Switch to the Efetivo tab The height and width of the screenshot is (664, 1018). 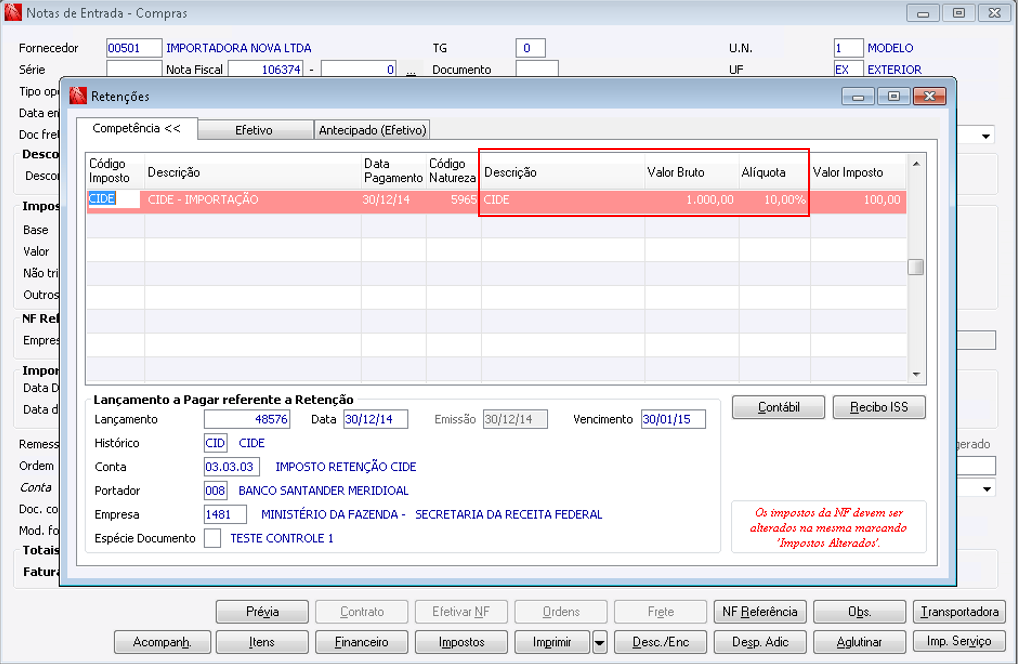pos(254,130)
